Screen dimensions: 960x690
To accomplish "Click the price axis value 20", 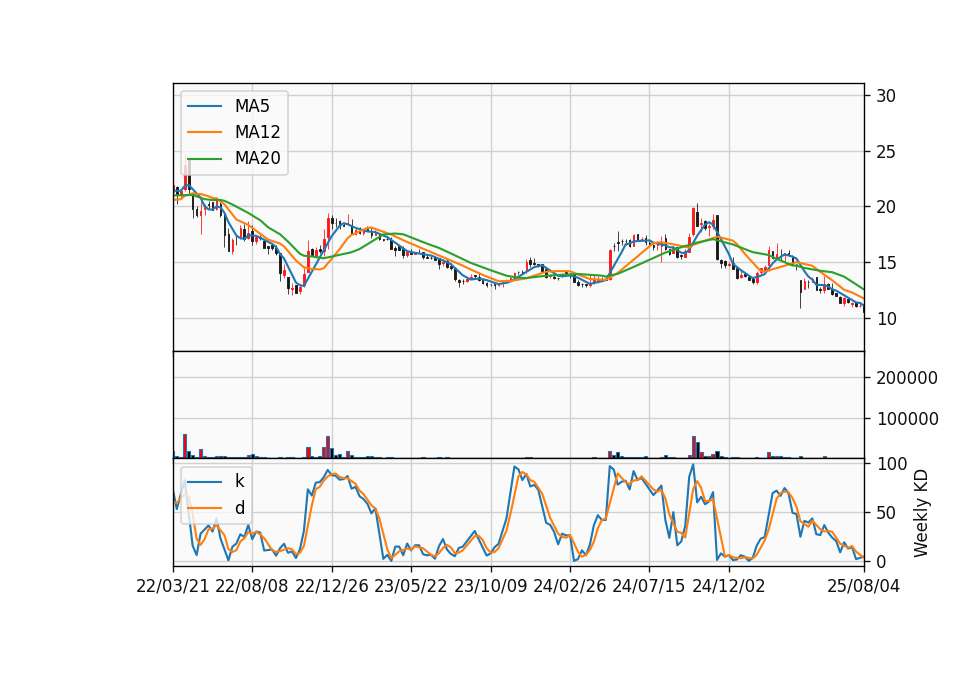I will pos(885,207).
